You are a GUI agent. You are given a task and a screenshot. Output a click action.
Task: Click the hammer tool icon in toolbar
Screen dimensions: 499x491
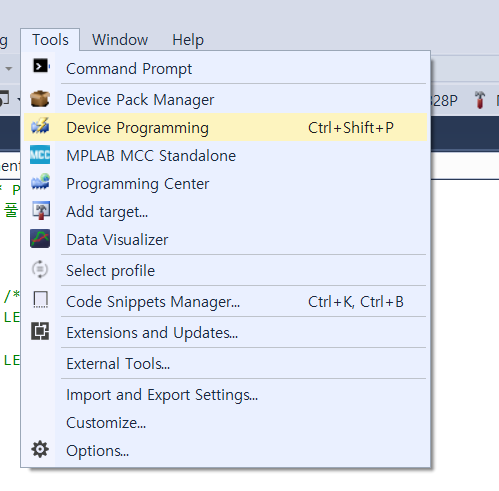(x=479, y=100)
